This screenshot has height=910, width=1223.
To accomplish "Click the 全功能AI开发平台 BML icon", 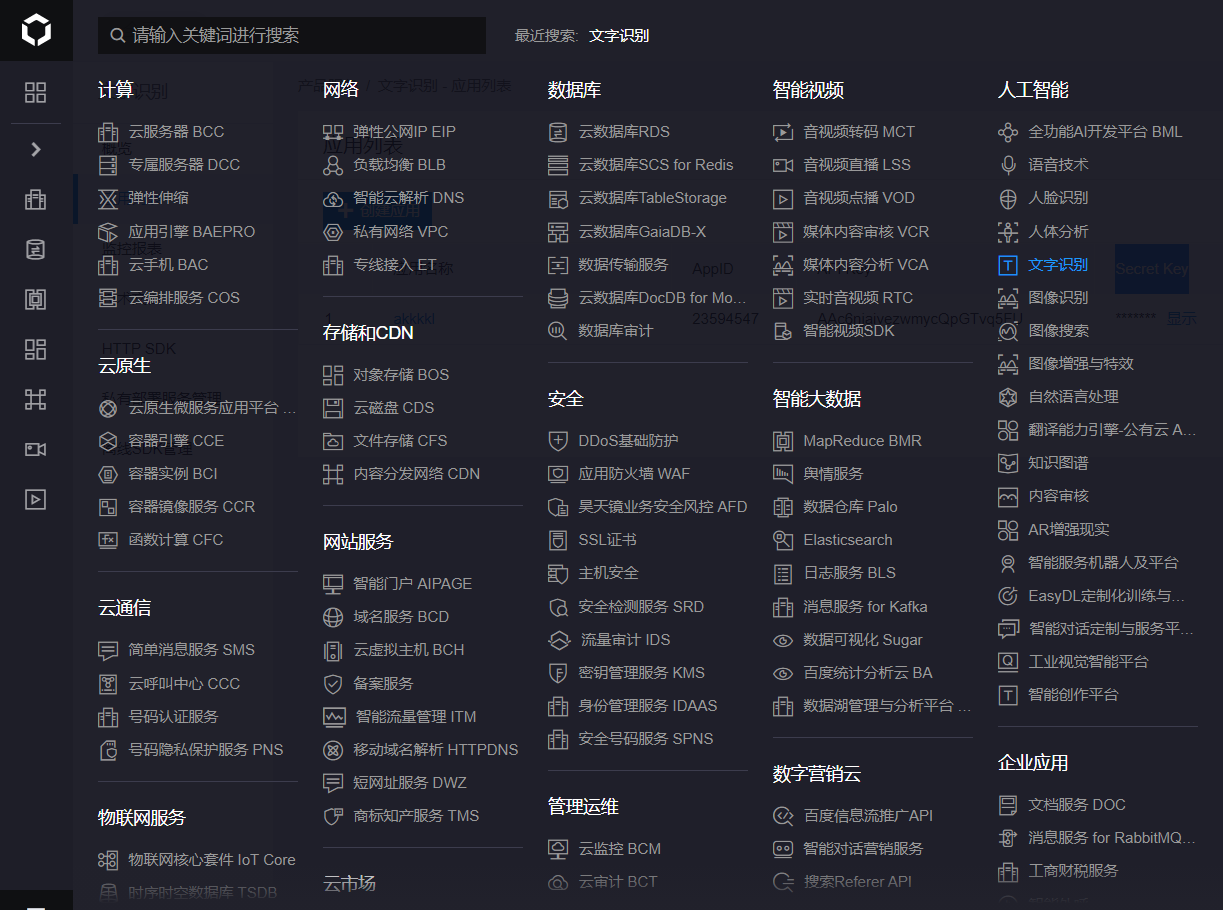I will click(1008, 132).
